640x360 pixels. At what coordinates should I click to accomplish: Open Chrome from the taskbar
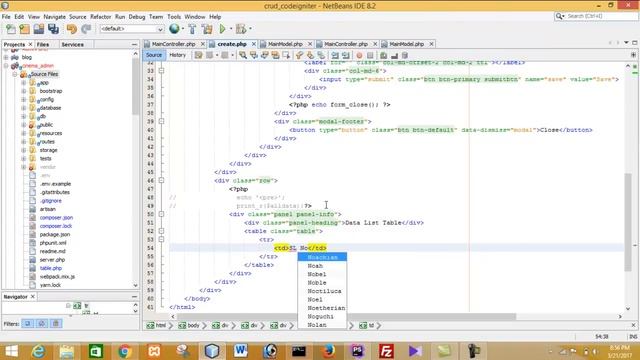click(124, 351)
